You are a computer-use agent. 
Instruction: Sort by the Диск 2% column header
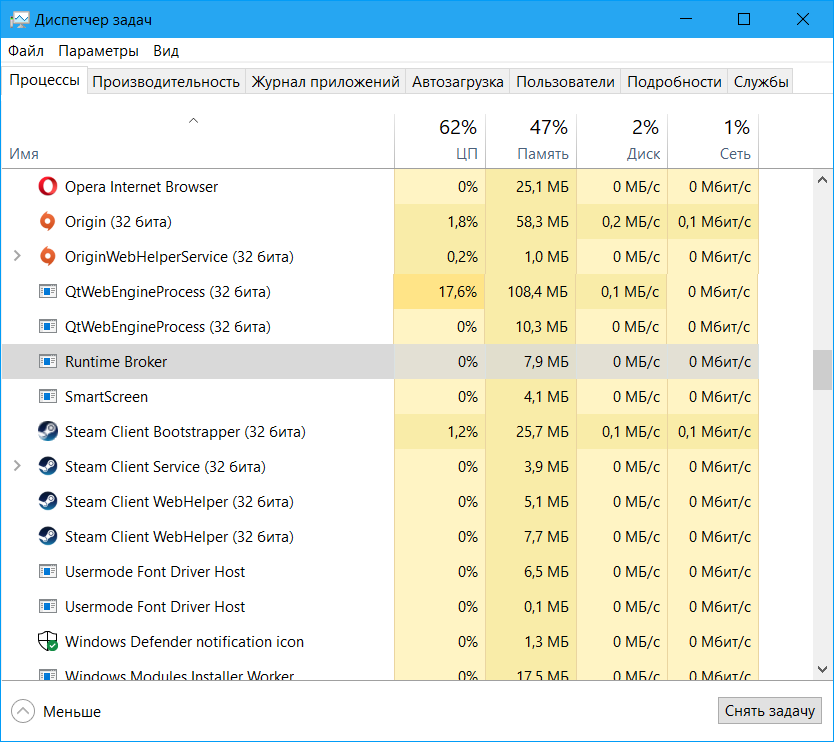pyautogui.click(x=622, y=141)
